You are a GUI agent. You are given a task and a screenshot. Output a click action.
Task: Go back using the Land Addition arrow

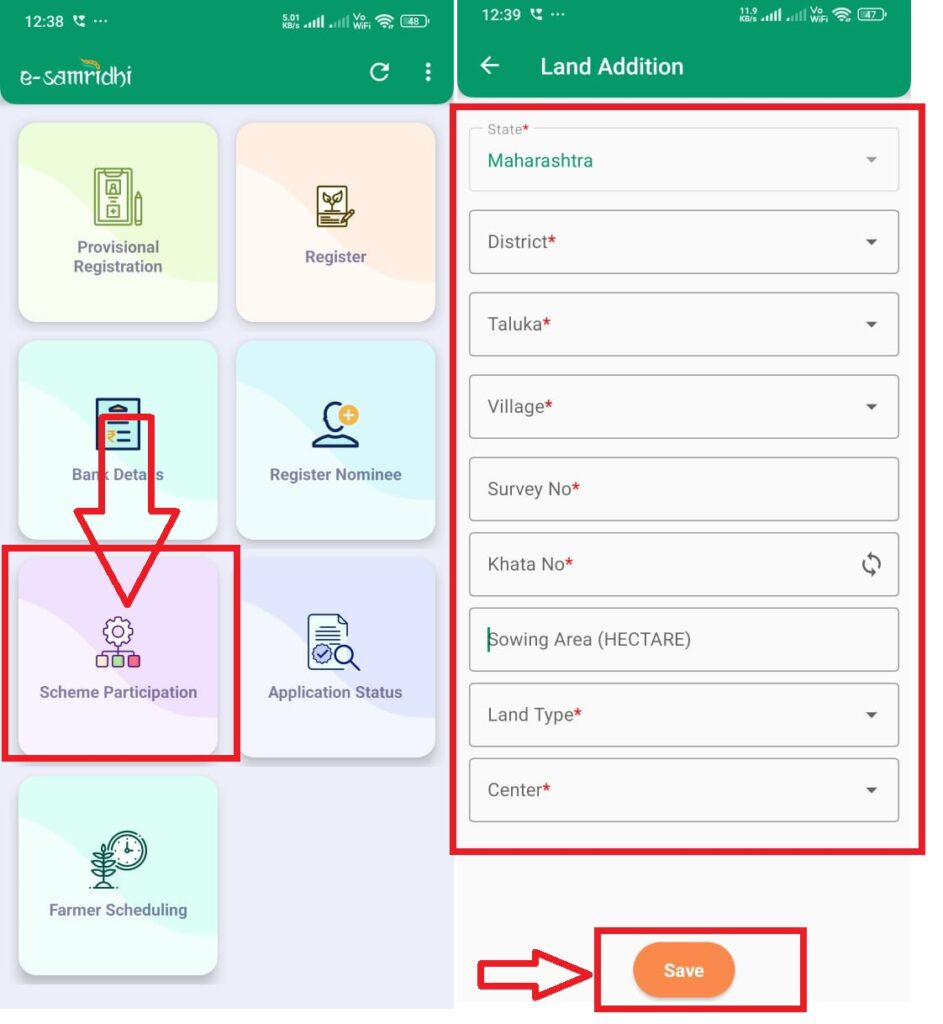(x=489, y=66)
